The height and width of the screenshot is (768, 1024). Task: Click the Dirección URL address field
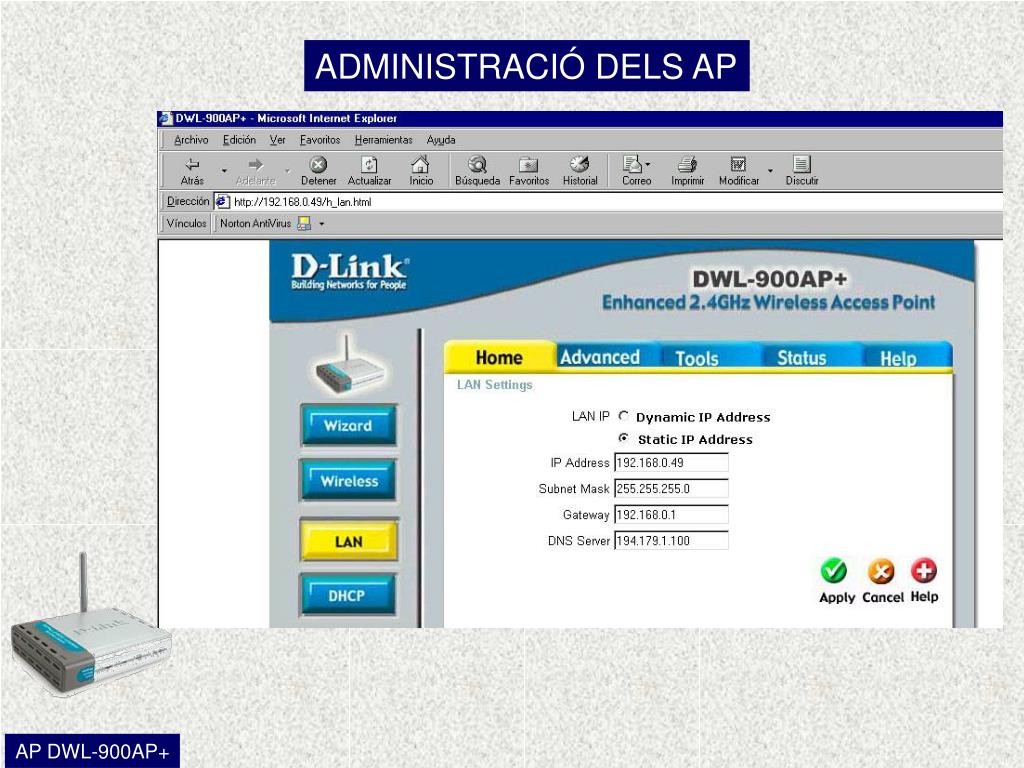[608, 202]
